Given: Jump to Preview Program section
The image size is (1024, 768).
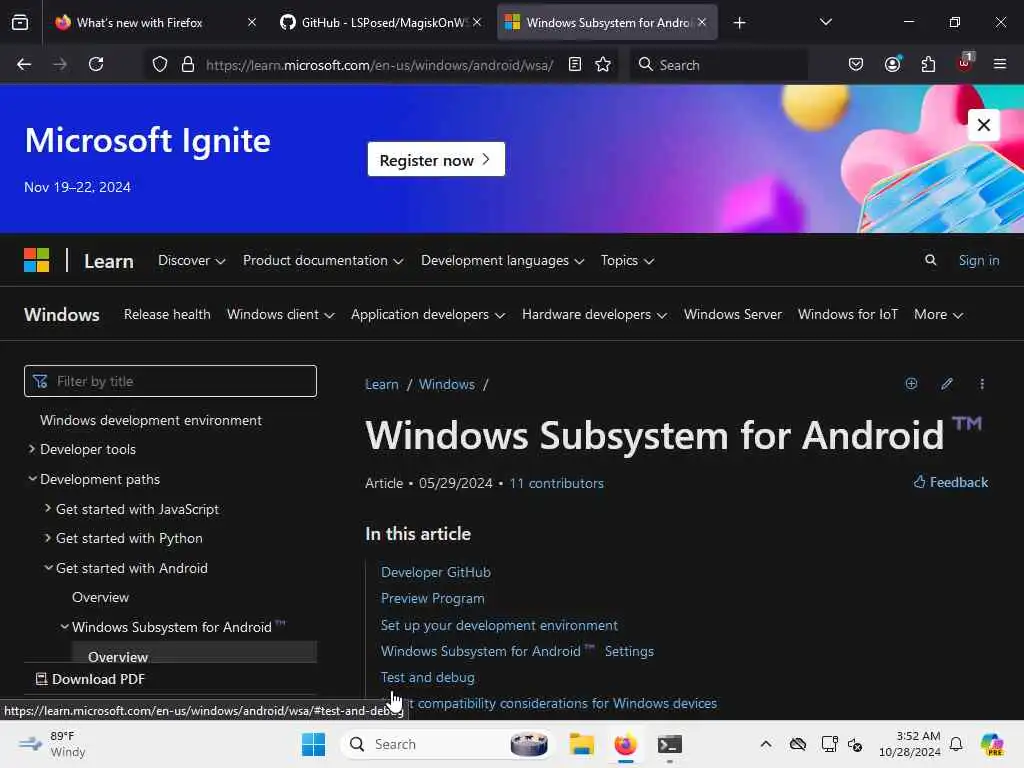Looking at the screenshot, I should tap(432, 598).
